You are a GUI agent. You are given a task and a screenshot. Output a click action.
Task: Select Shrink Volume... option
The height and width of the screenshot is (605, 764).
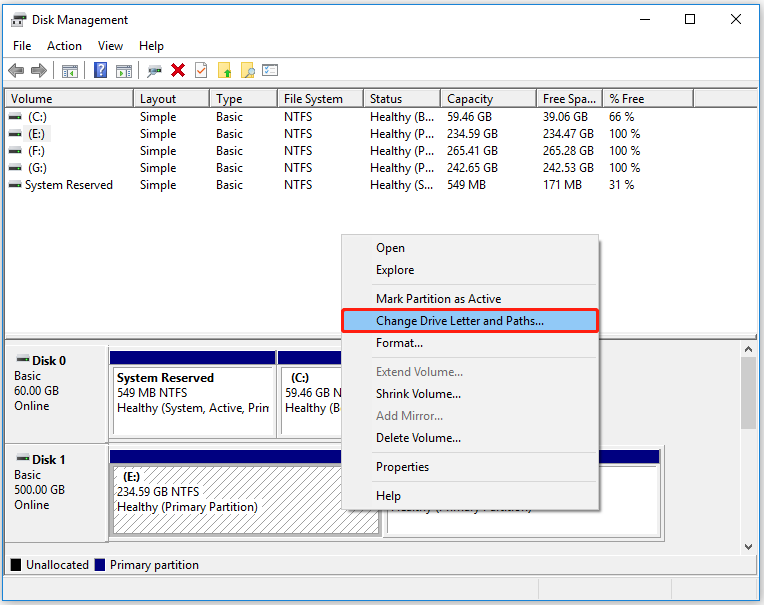click(x=470, y=394)
